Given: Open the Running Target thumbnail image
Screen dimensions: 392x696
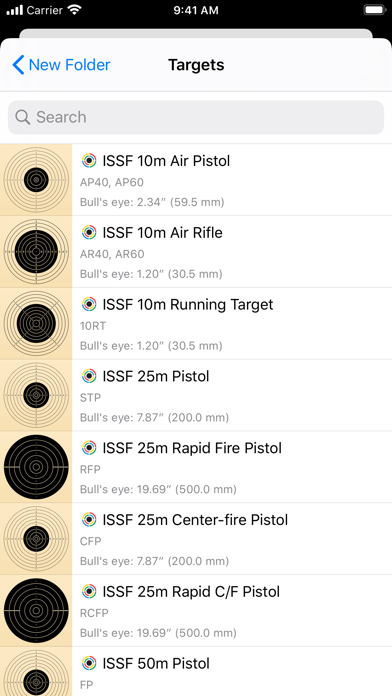Looking at the screenshot, I should (x=36, y=324).
